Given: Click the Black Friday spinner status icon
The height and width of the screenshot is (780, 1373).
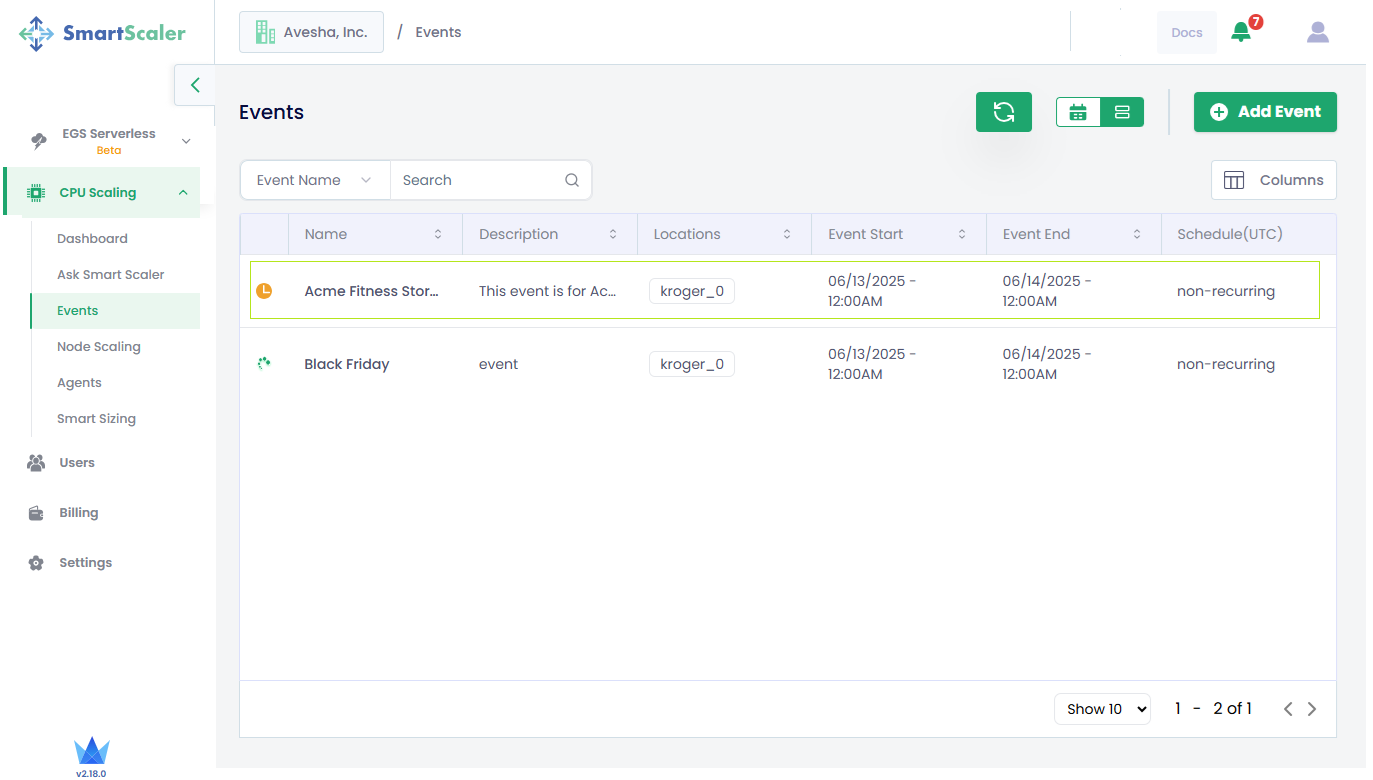Looking at the screenshot, I should [264, 364].
